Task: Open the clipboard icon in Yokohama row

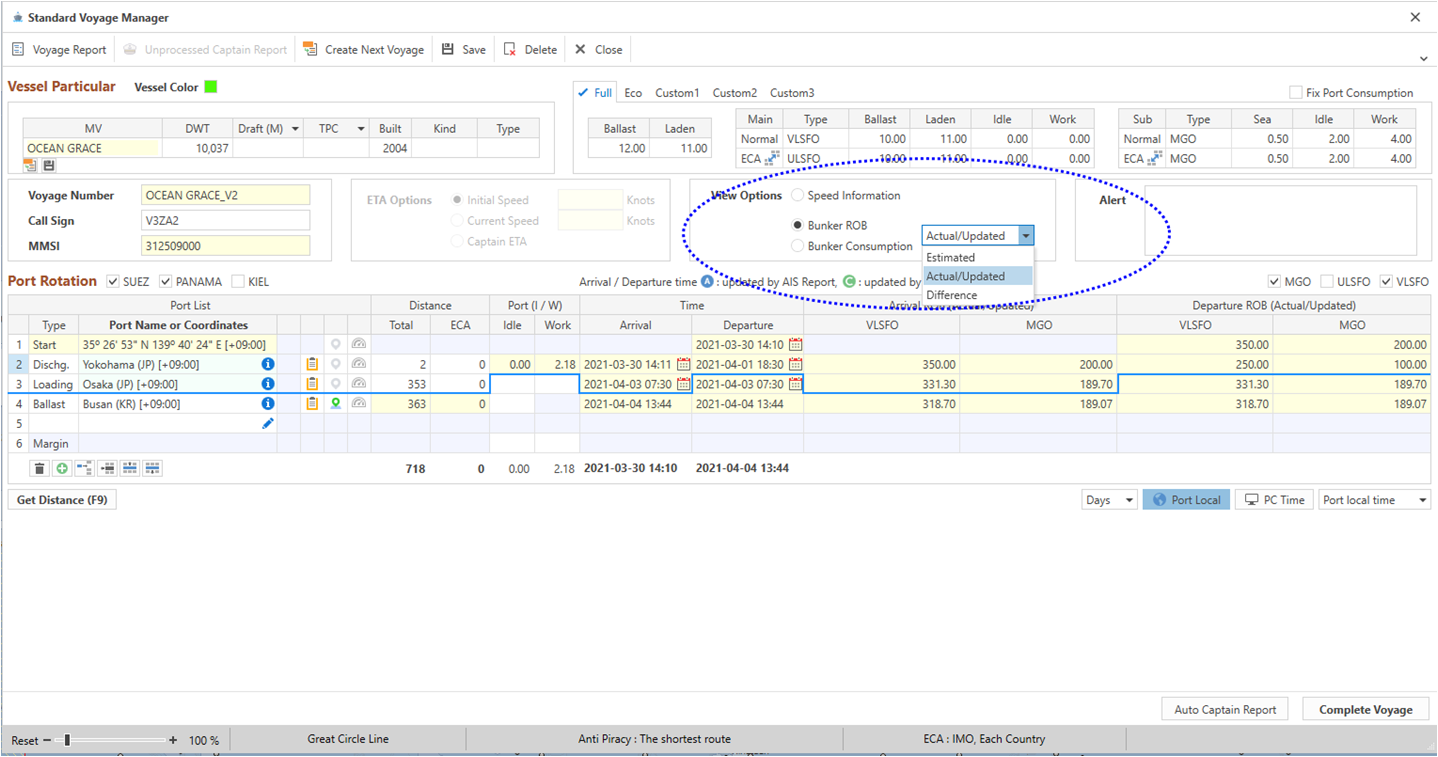Action: (x=312, y=364)
